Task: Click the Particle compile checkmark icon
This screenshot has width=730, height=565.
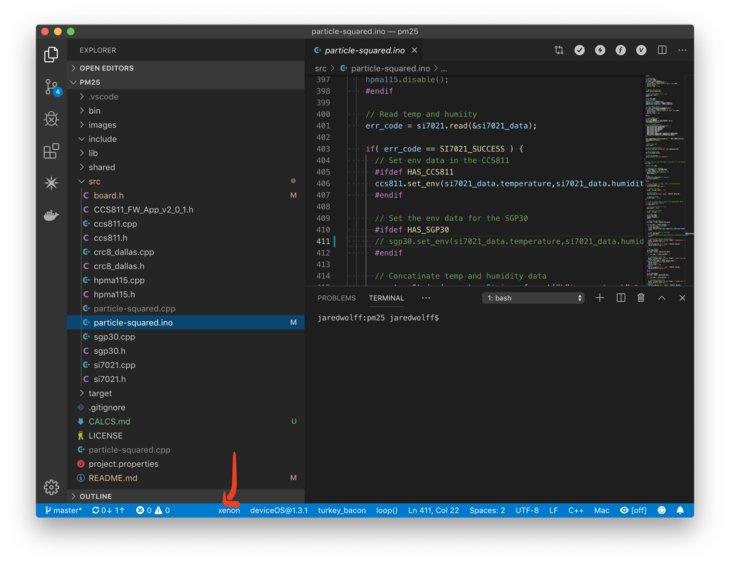Action: [x=579, y=50]
